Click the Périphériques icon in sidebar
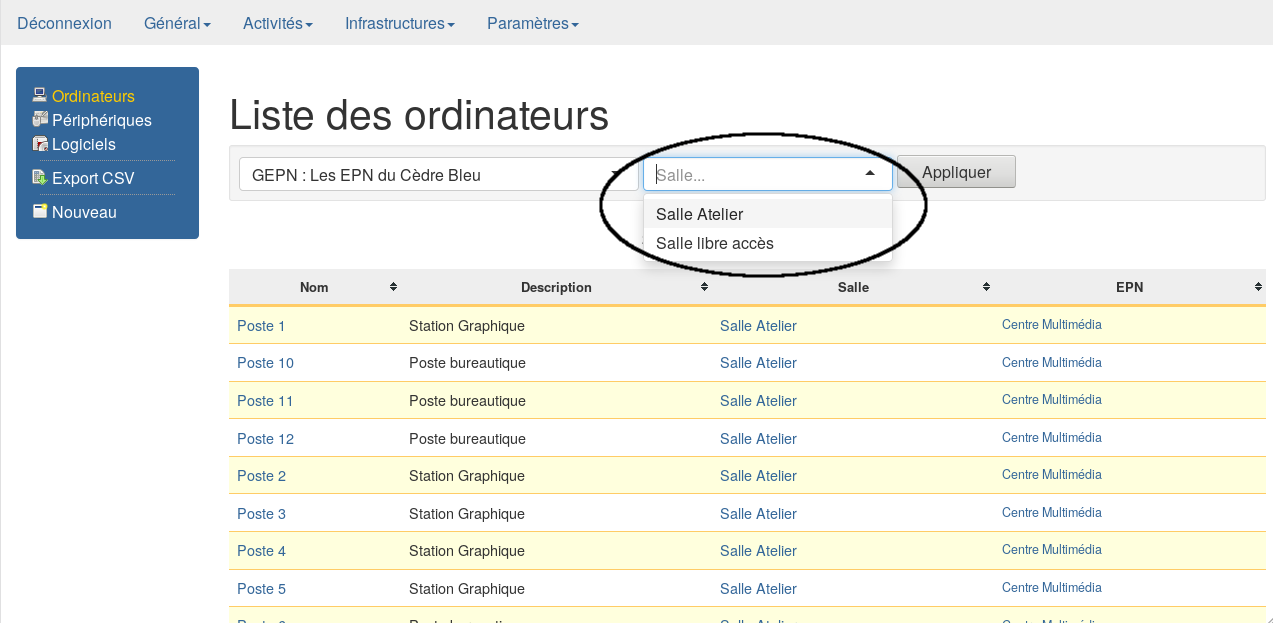 (39, 120)
